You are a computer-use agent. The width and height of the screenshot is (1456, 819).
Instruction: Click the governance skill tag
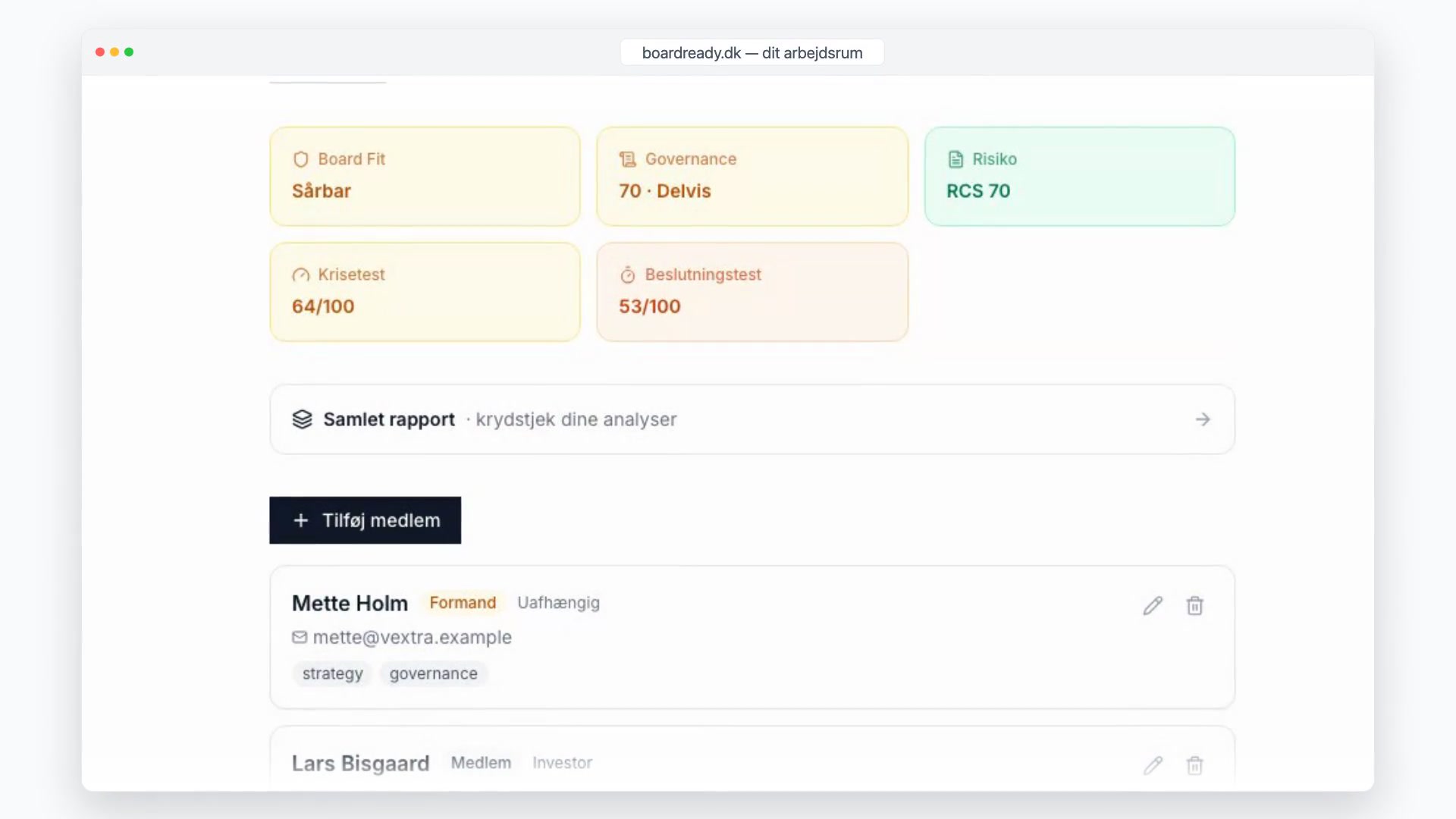(433, 673)
